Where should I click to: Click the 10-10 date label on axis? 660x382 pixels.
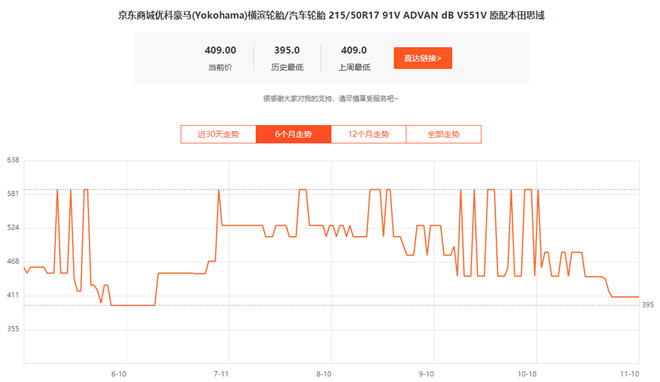[527, 374]
